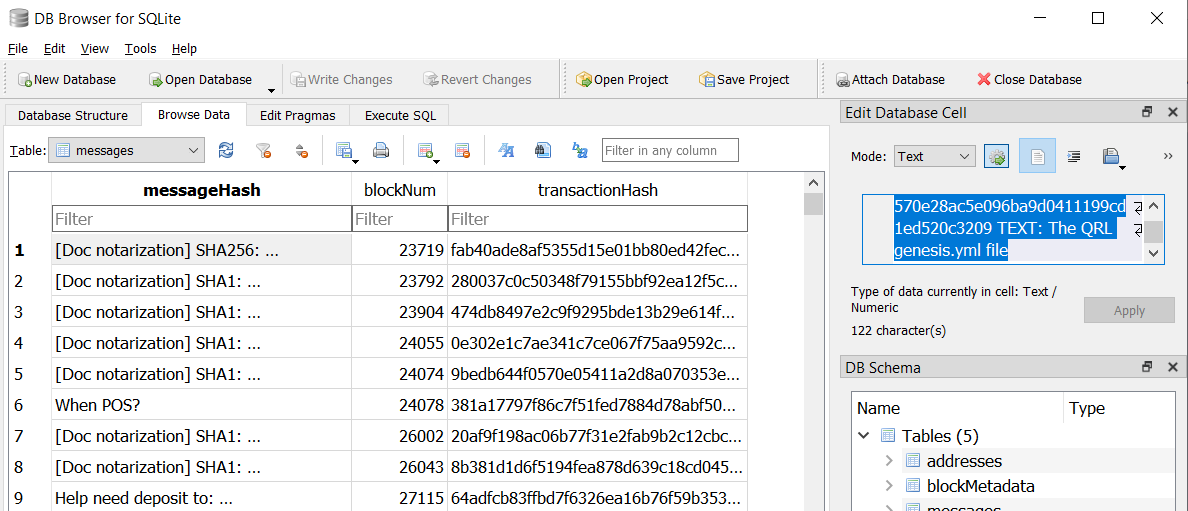The width and height of the screenshot is (1188, 511).
Task: Switch to the Browse Data tab
Action: (194, 114)
